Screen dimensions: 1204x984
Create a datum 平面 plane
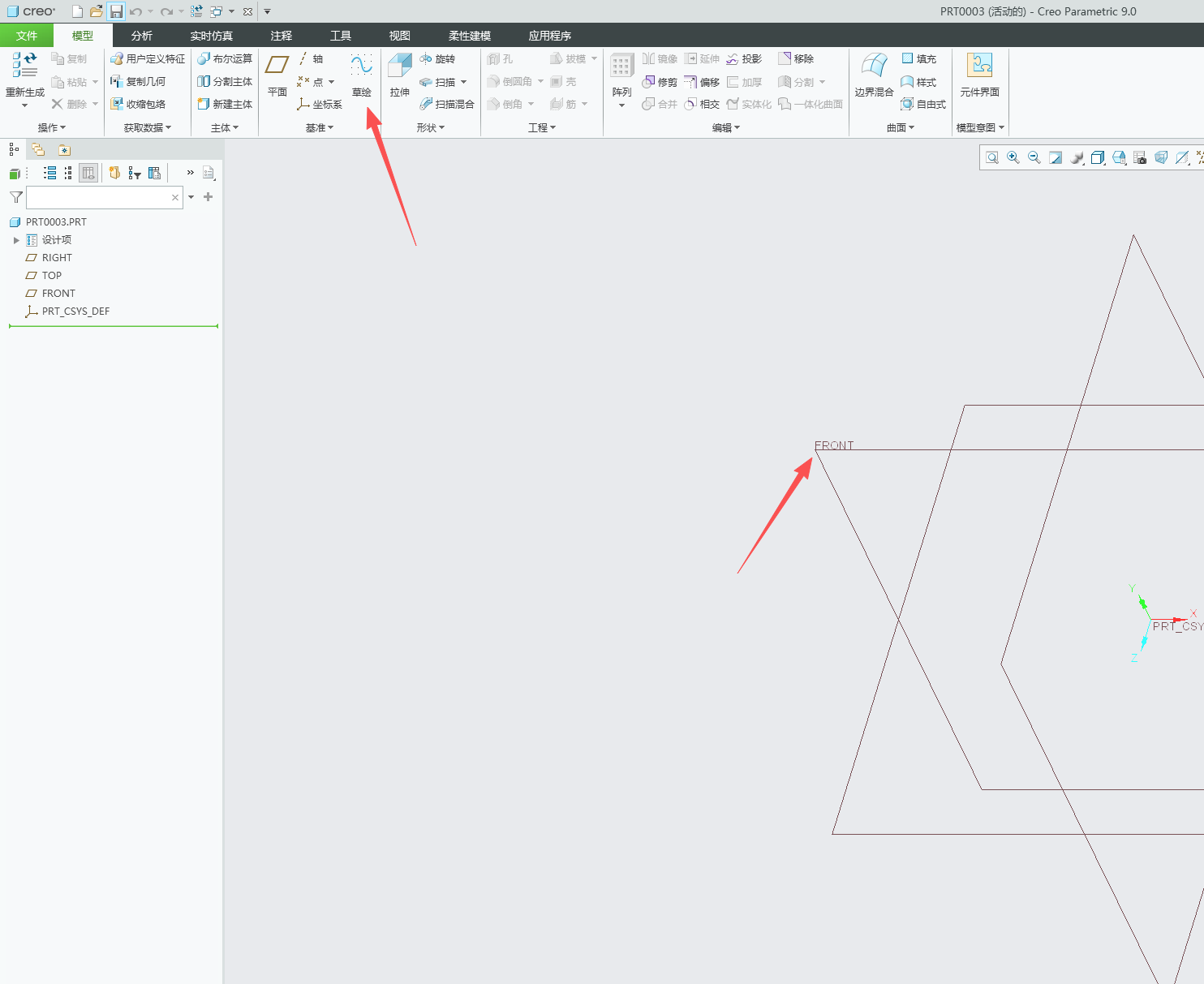point(277,75)
